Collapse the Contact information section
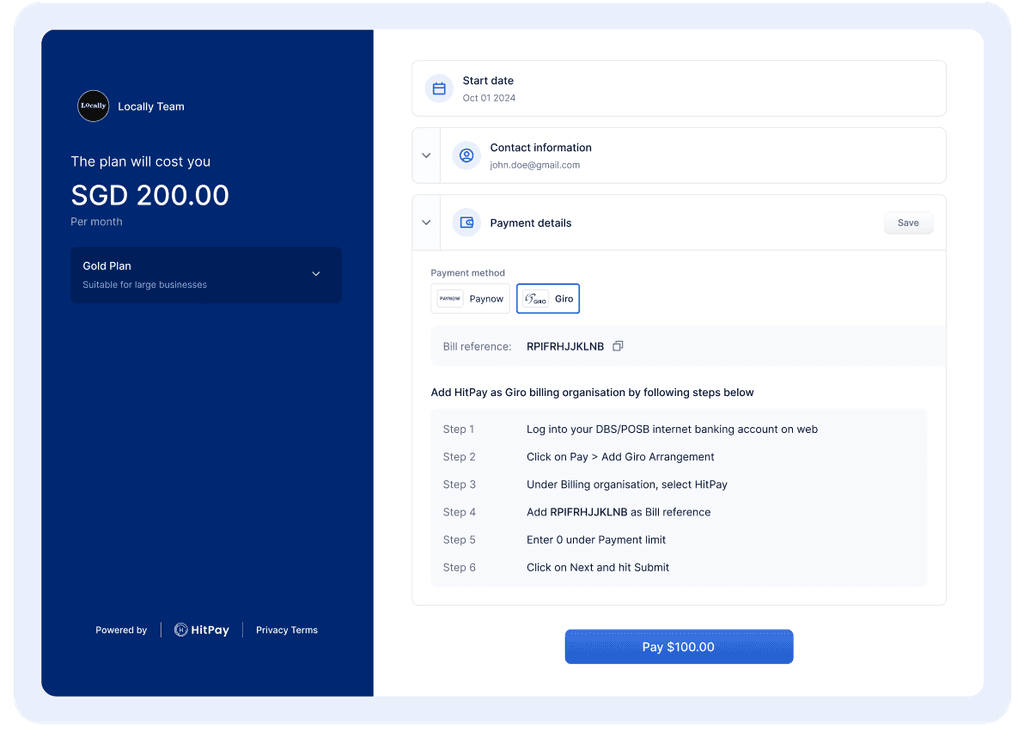Image resolution: width=1024 pixels, height=756 pixels. point(425,155)
